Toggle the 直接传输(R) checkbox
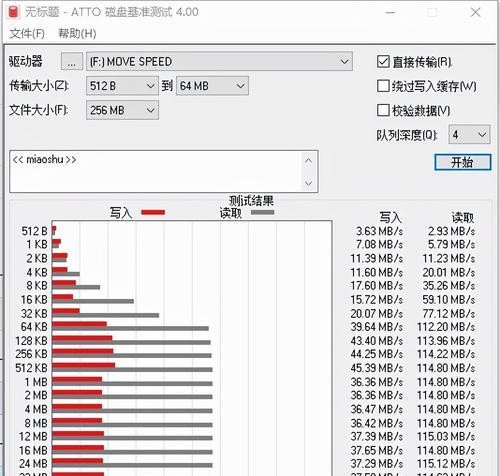The image size is (500, 476). point(383,62)
